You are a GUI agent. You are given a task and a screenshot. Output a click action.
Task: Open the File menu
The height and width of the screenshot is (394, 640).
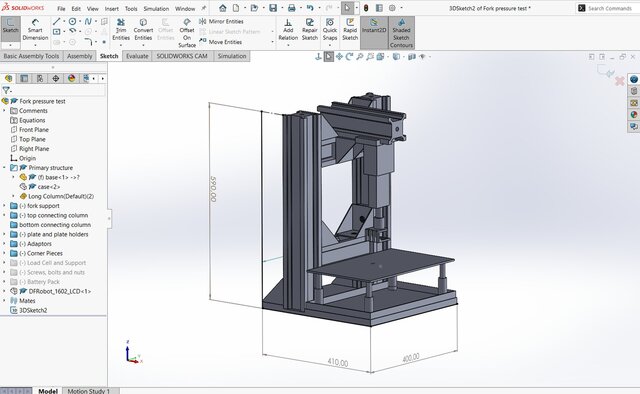coord(61,9)
